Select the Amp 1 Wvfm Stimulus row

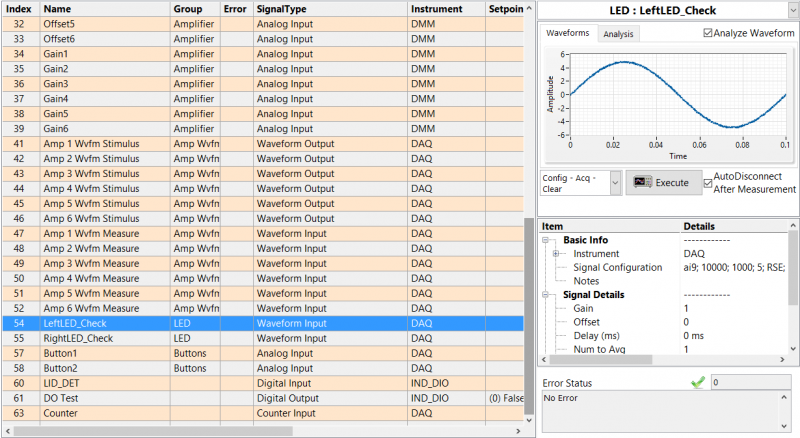pyautogui.click(x=263, y=144)
